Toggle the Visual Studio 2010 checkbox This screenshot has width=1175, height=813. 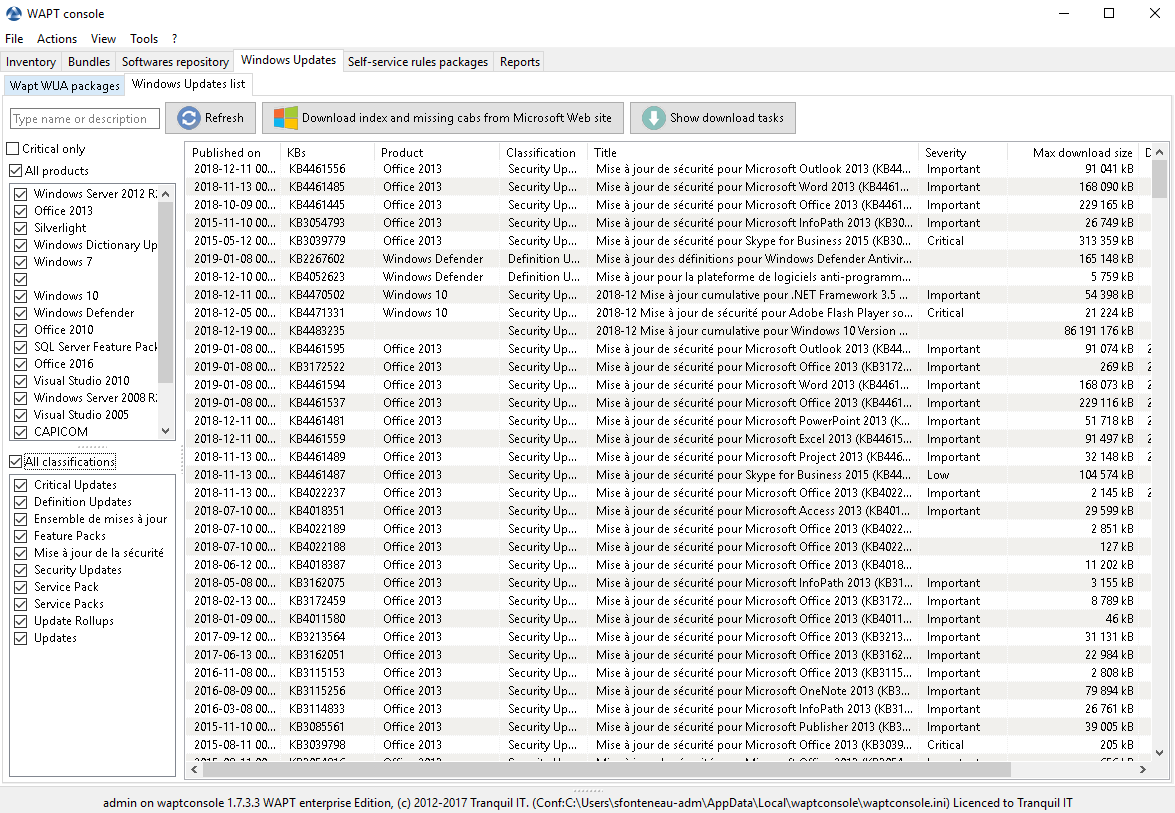pyautogui.click(x=20, y=381)
